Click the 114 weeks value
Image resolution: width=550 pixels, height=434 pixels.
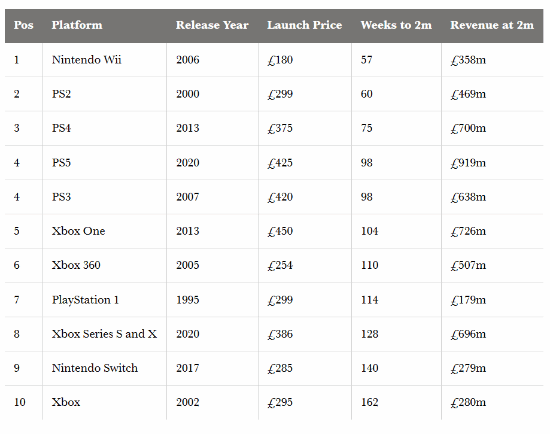coord(370,300)
